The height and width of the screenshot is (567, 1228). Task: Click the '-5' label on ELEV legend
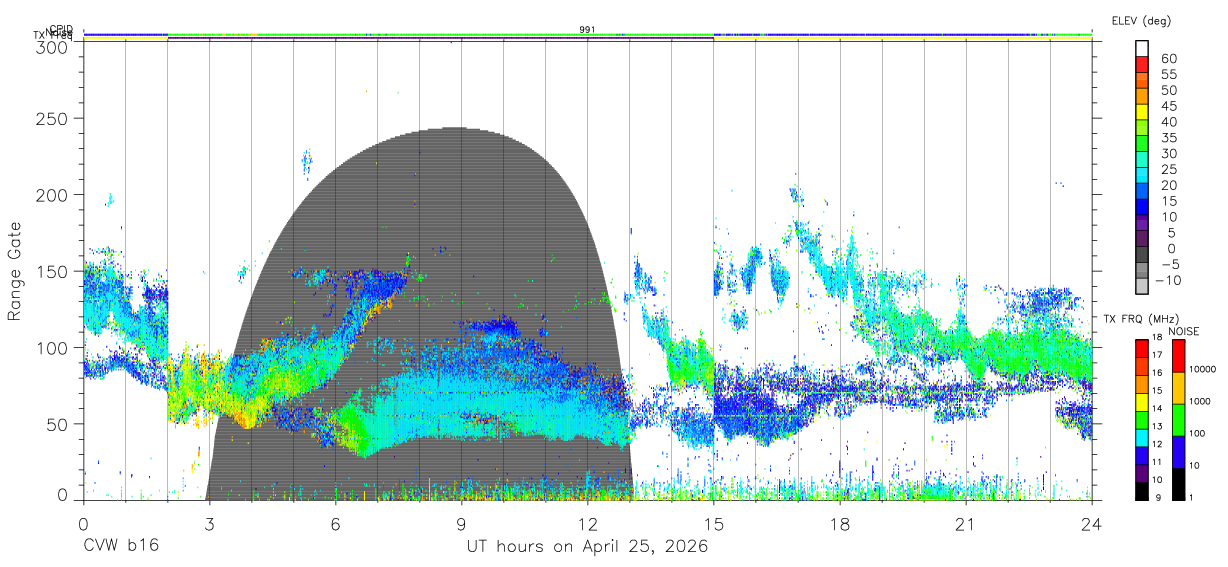tap(1169, 264)
